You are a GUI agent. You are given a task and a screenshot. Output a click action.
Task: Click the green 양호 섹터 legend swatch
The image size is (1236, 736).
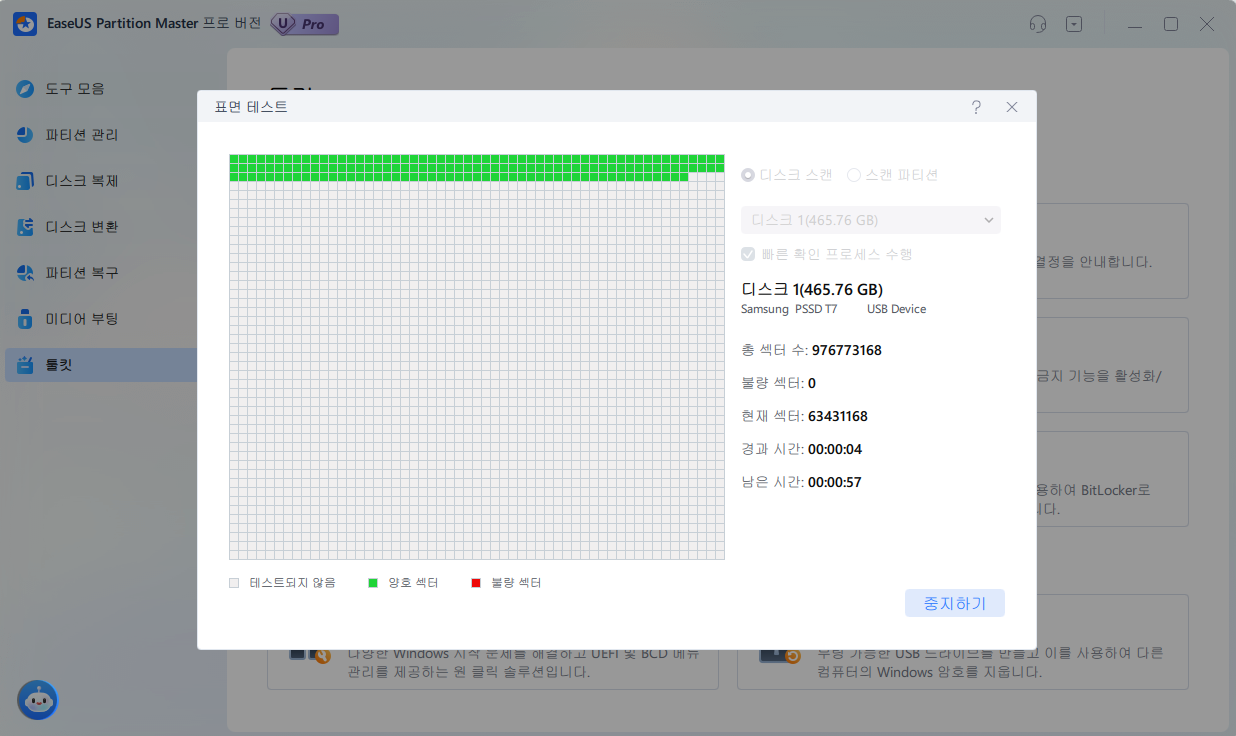pyautogui.click(x=374, y=582)
